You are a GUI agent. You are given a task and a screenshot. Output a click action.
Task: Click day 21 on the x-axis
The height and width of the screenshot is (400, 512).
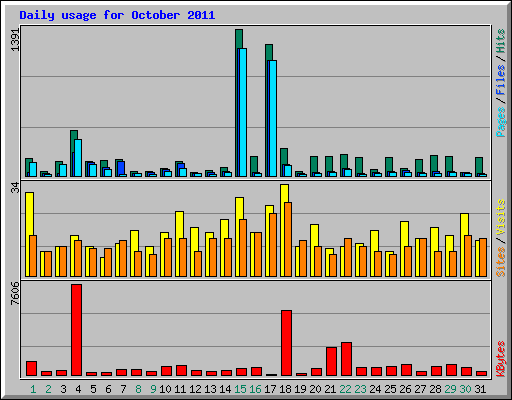pyautogui.click(x=330, y=389)
